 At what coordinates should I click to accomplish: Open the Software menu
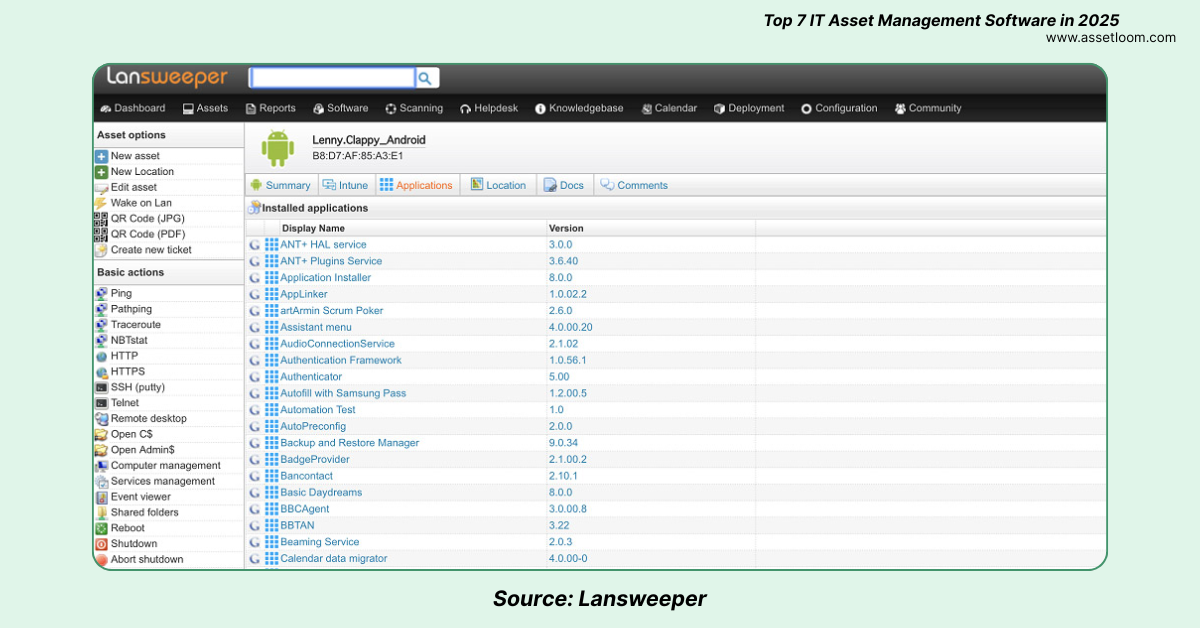[x=340, y=108]
